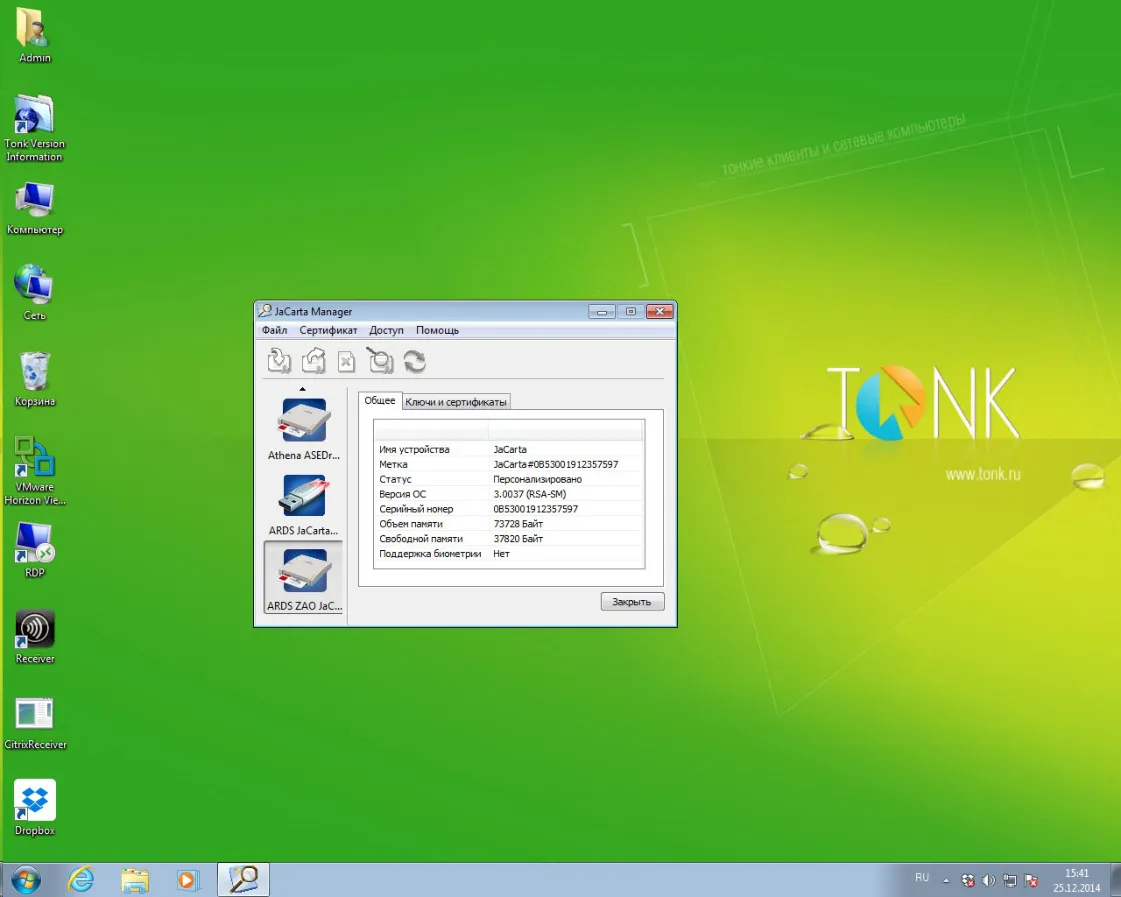The height and width of the screenshot is (897, 1121).
Task: Click the Статус value Персонализировано
Action: click(538, 480)
